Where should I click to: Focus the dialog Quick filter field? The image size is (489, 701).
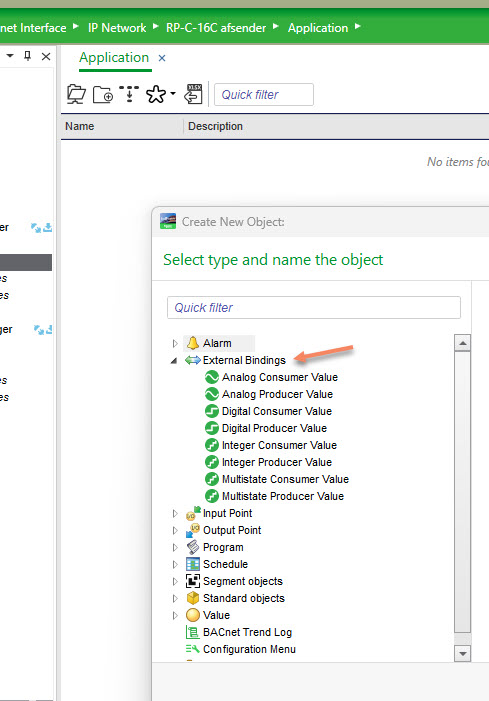314,308
